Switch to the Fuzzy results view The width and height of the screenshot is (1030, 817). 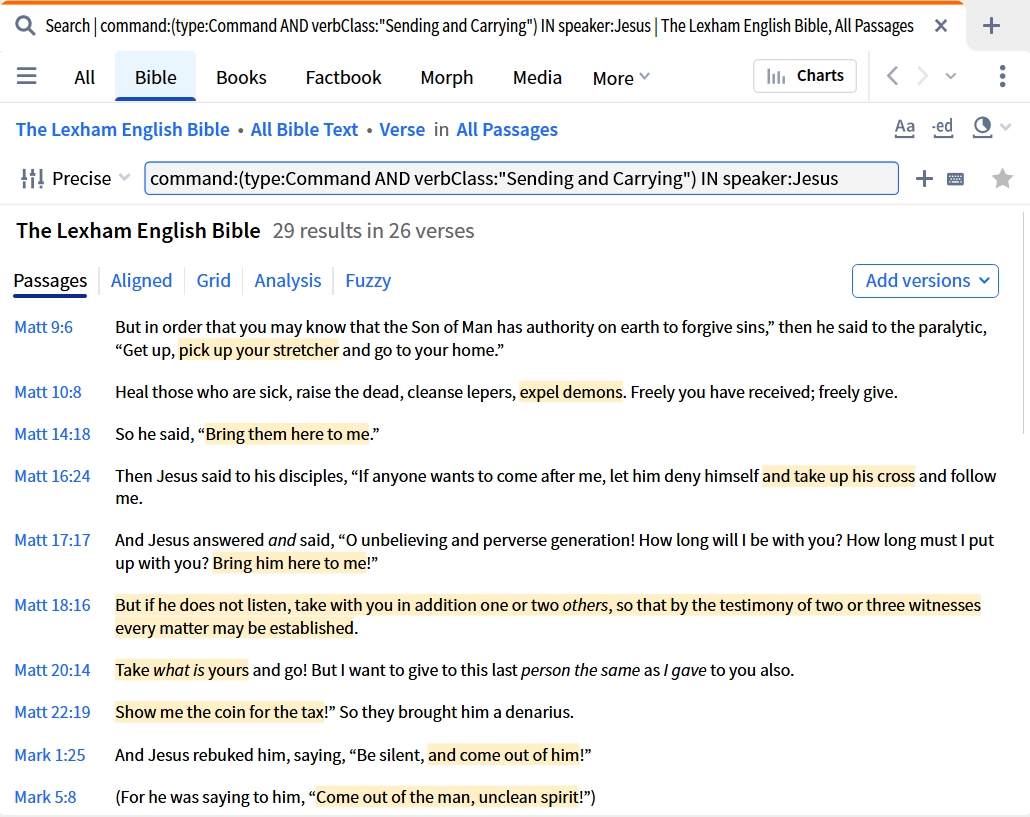[x=368, y=280]
